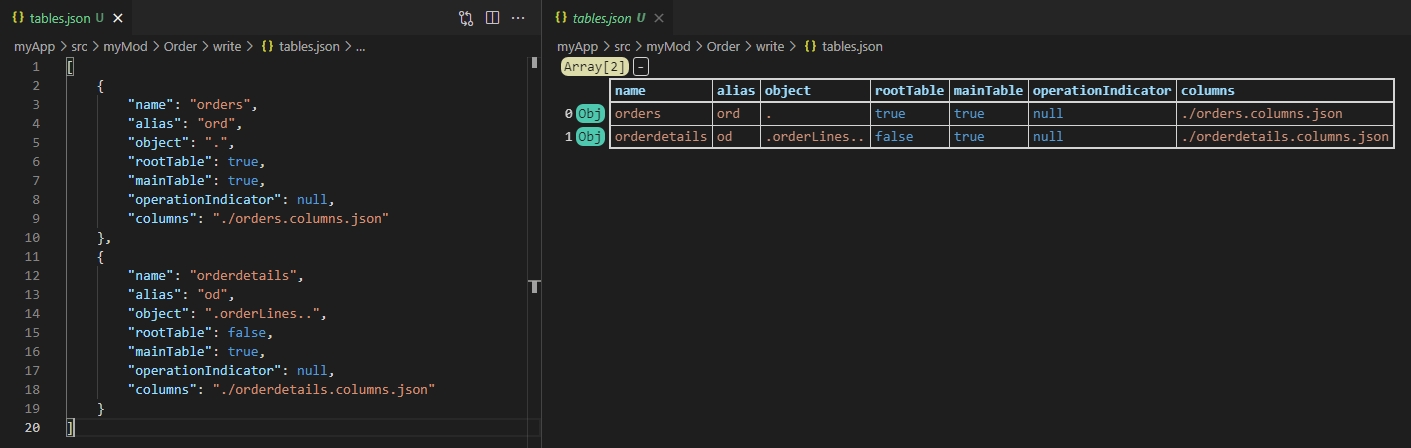
Task: Click myApp in right preview breadcrumb
Action: (x=576, y=46)
